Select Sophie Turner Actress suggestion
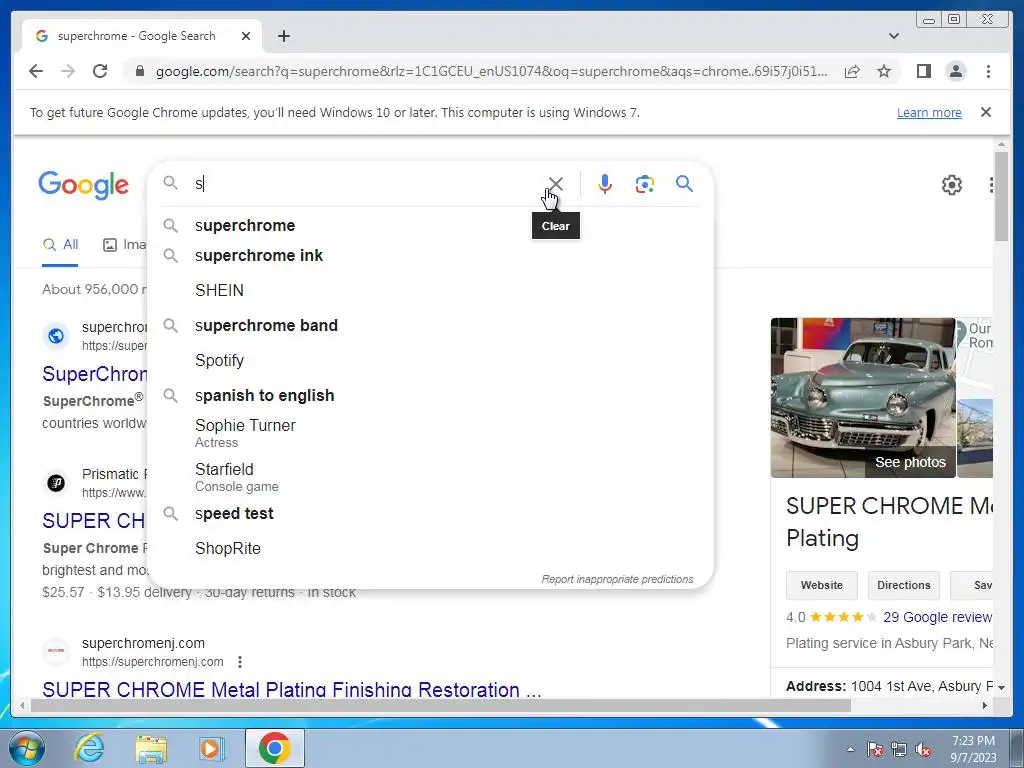Viewport: 1024px width, 768px height. pos(431,433)
